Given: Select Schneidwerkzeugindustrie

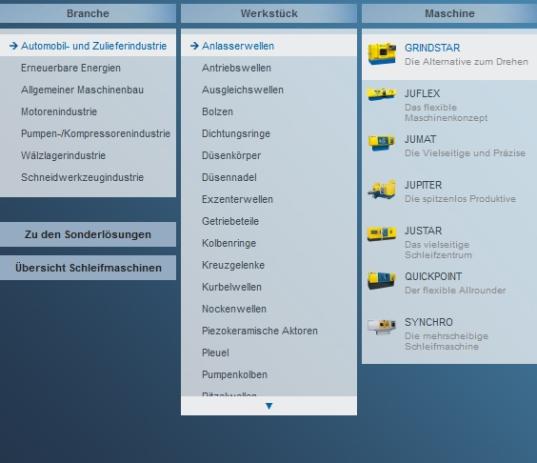Looking at the screenshot, I should tap(82, 177).
